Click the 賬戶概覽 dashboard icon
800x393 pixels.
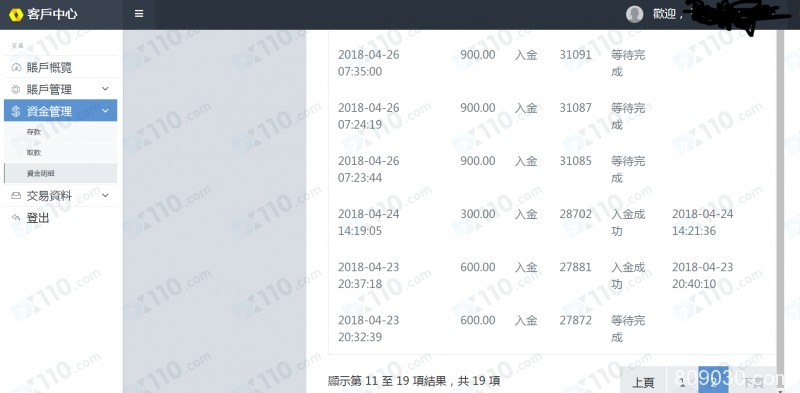tap(16, 68)
